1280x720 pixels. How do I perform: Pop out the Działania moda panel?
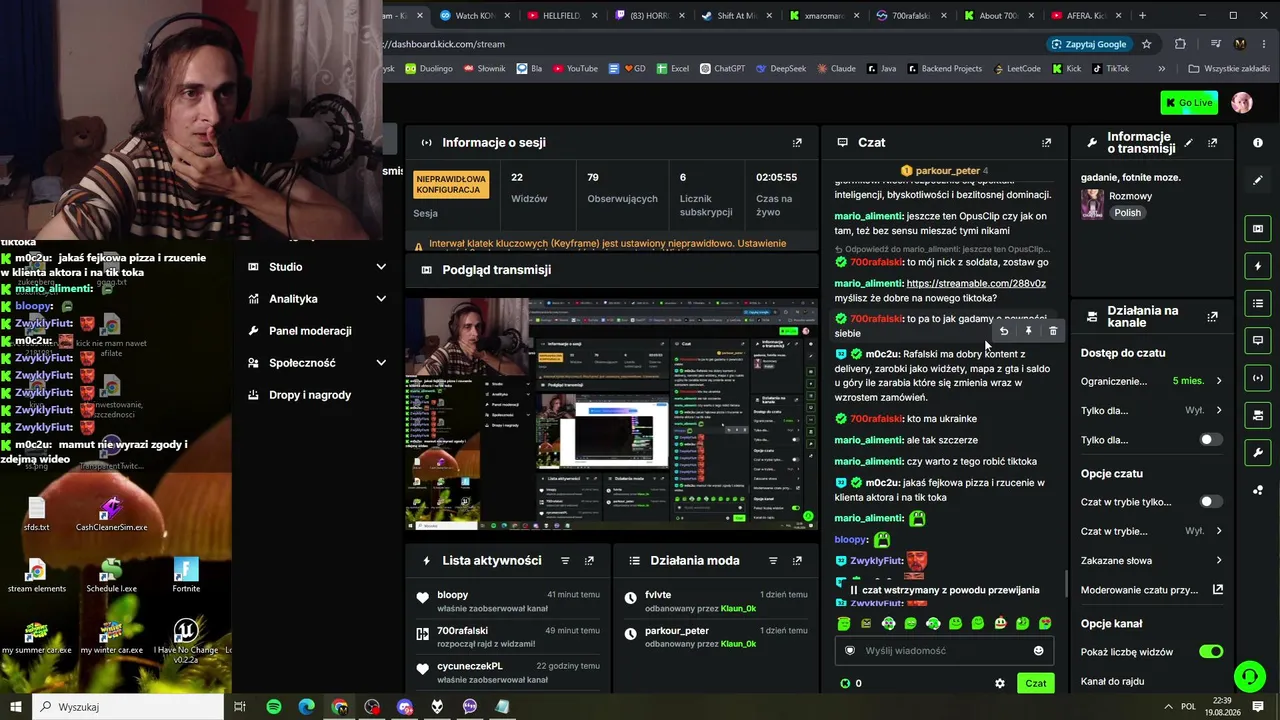[797, 561]
